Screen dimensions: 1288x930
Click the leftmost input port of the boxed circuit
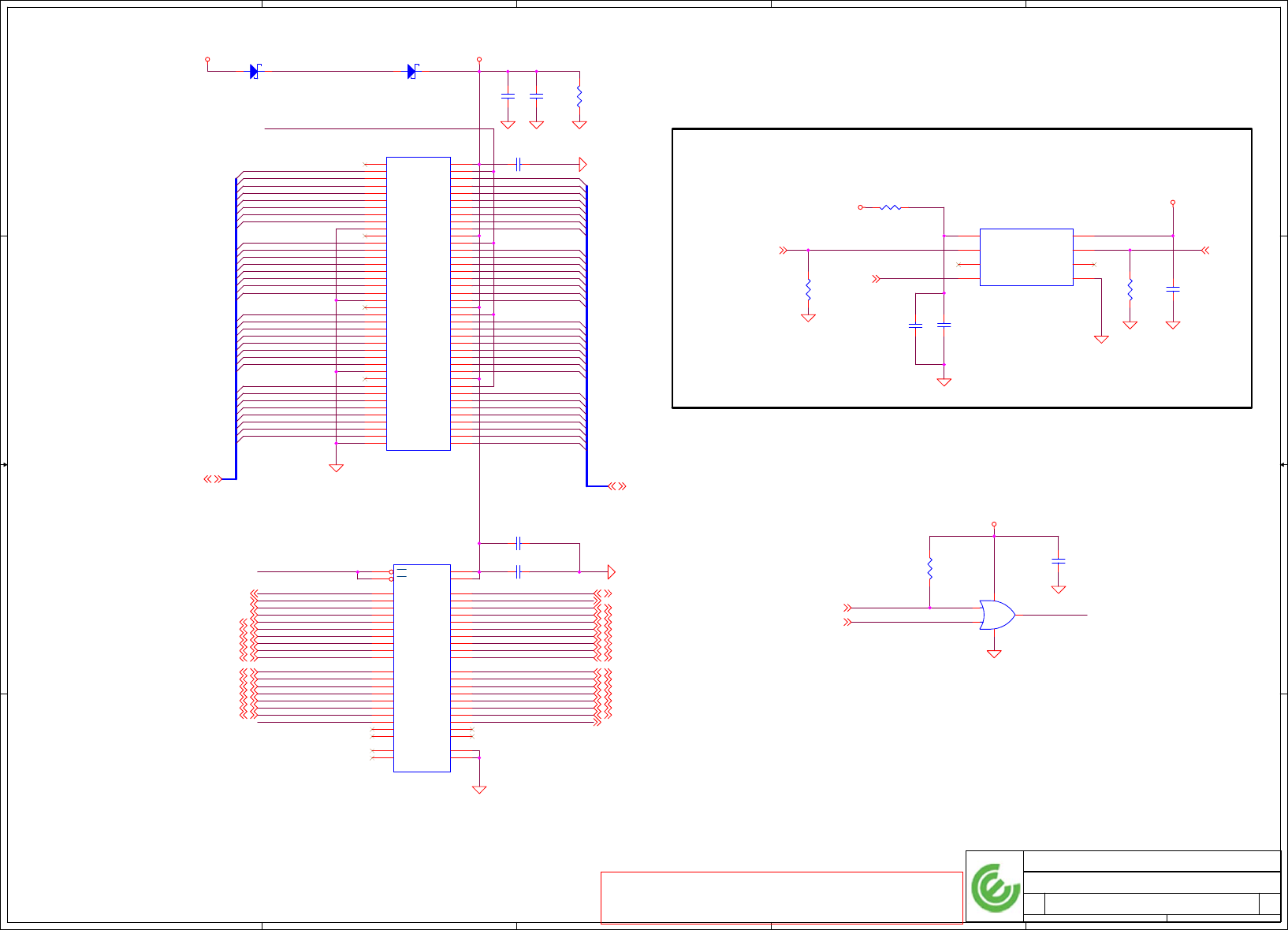783,250
